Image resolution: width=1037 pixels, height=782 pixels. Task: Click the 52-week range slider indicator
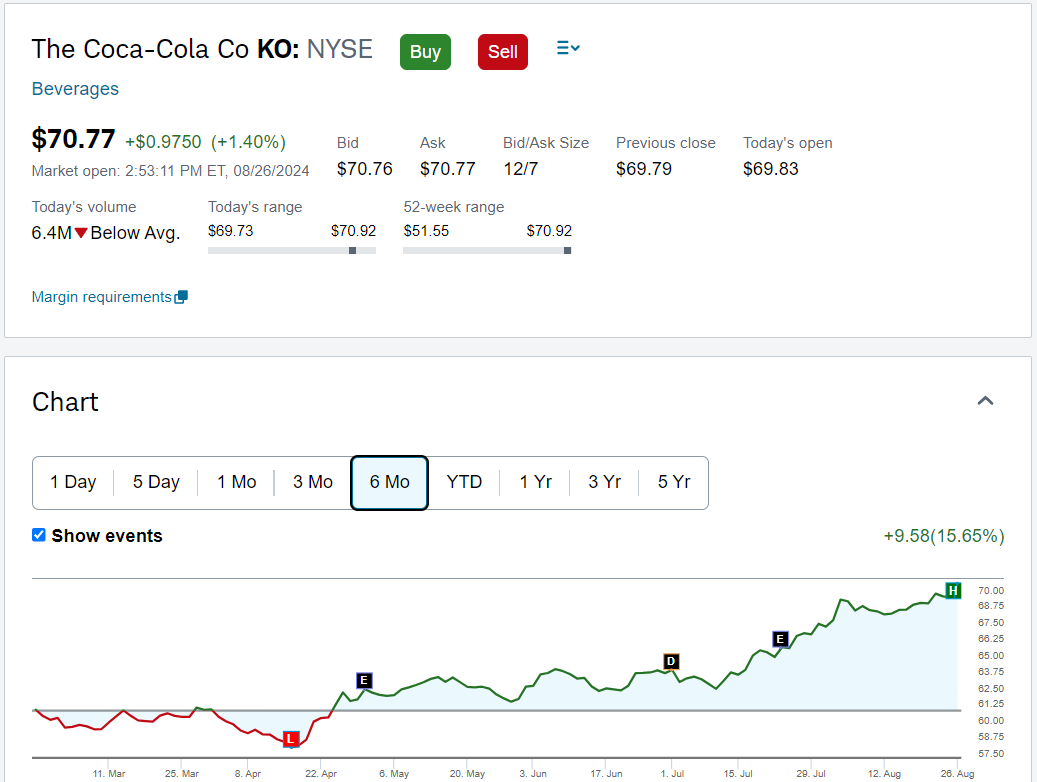click(567, 251)
